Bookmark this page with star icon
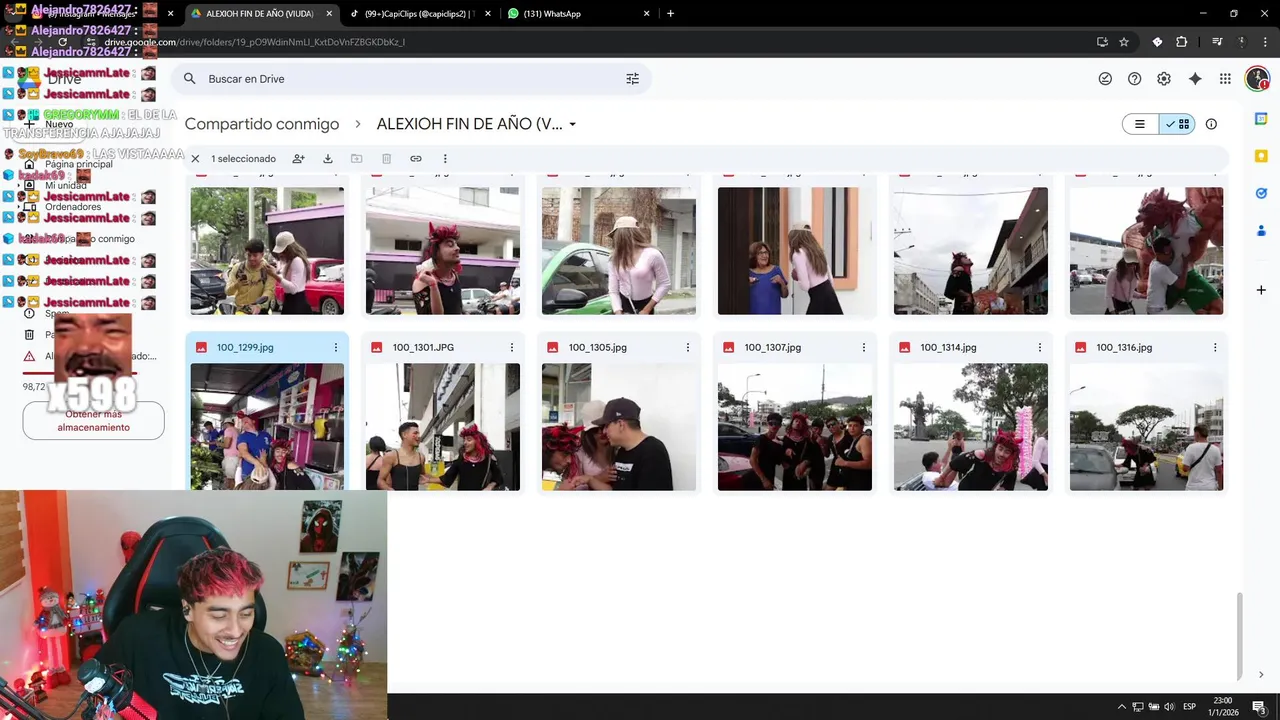Screen dimensions: 1280x720 pyautogui.click(x=1124, y=42)
